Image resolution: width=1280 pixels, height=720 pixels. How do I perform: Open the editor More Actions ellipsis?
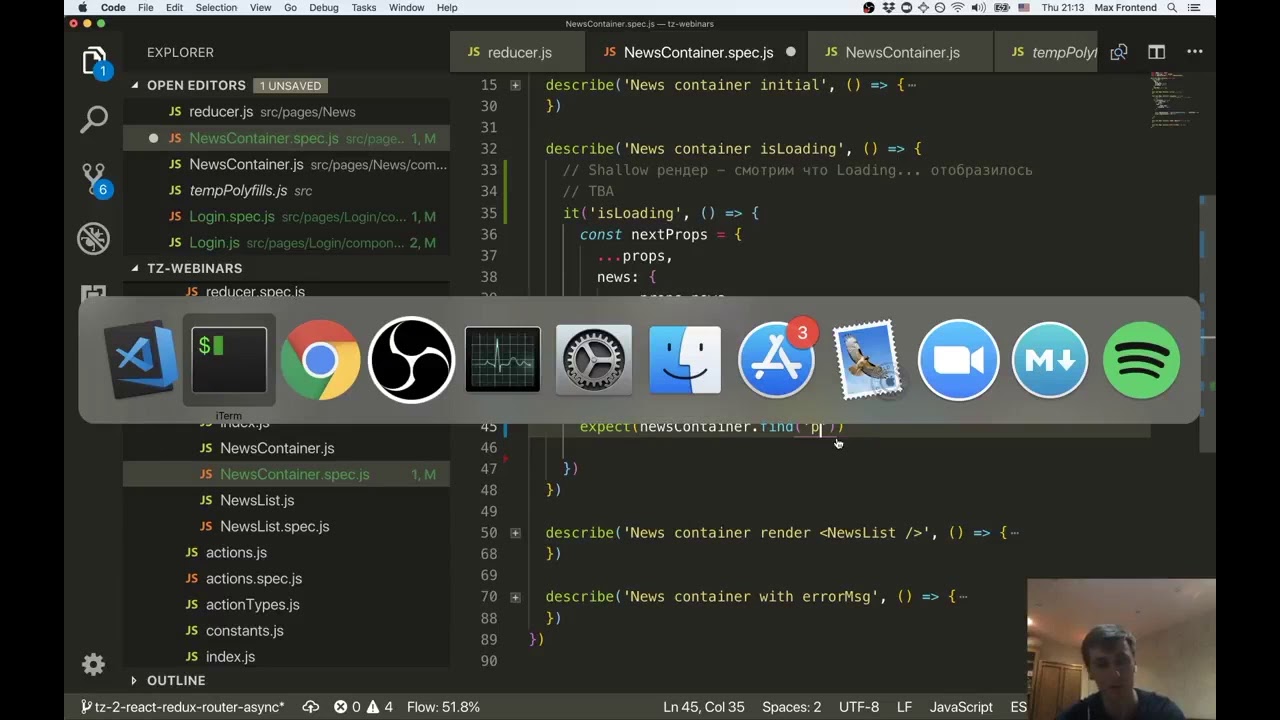(1194, 52)
